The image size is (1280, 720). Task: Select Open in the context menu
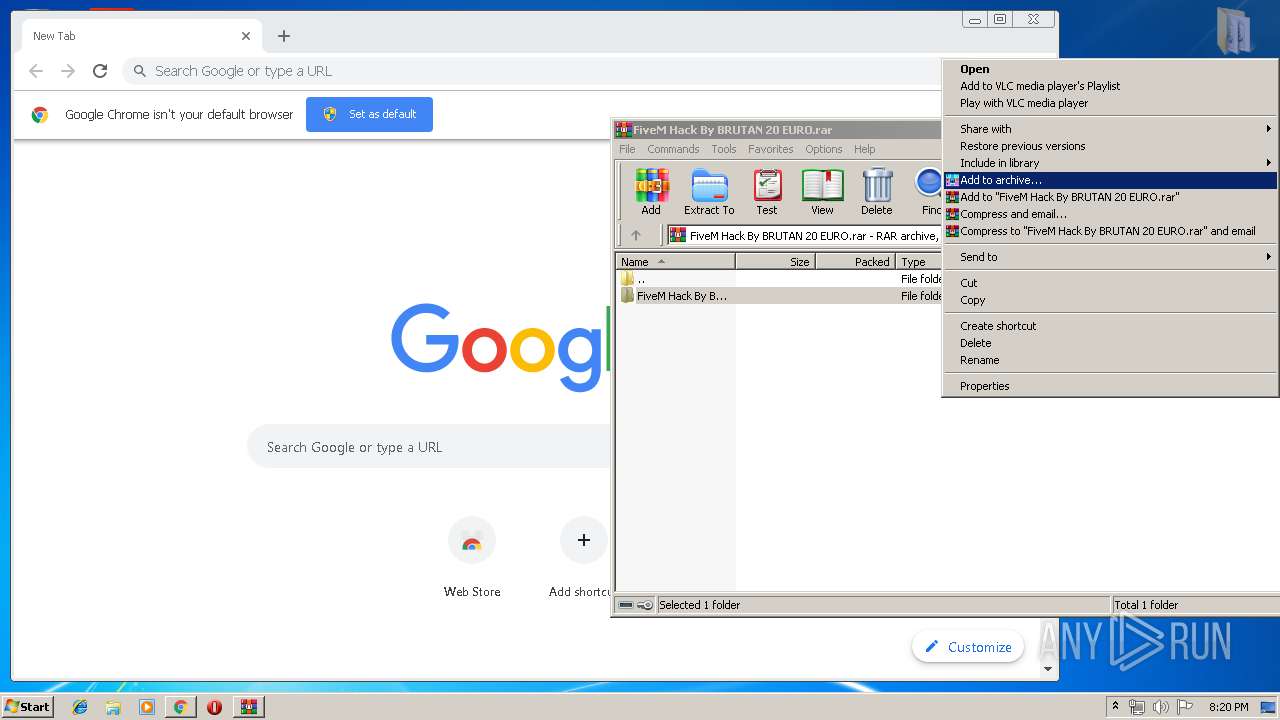click(1110, 69)
